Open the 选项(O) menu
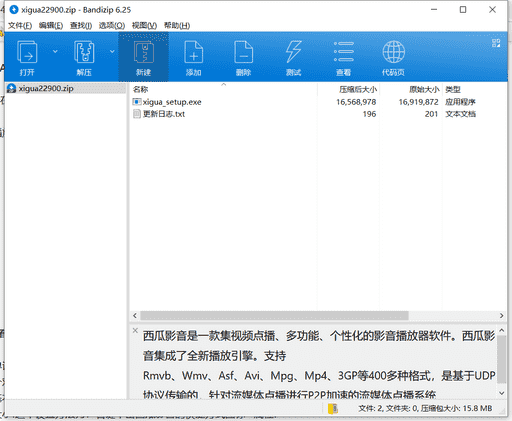This screenshot has height=421, width=512. click(x=112, y=26)
